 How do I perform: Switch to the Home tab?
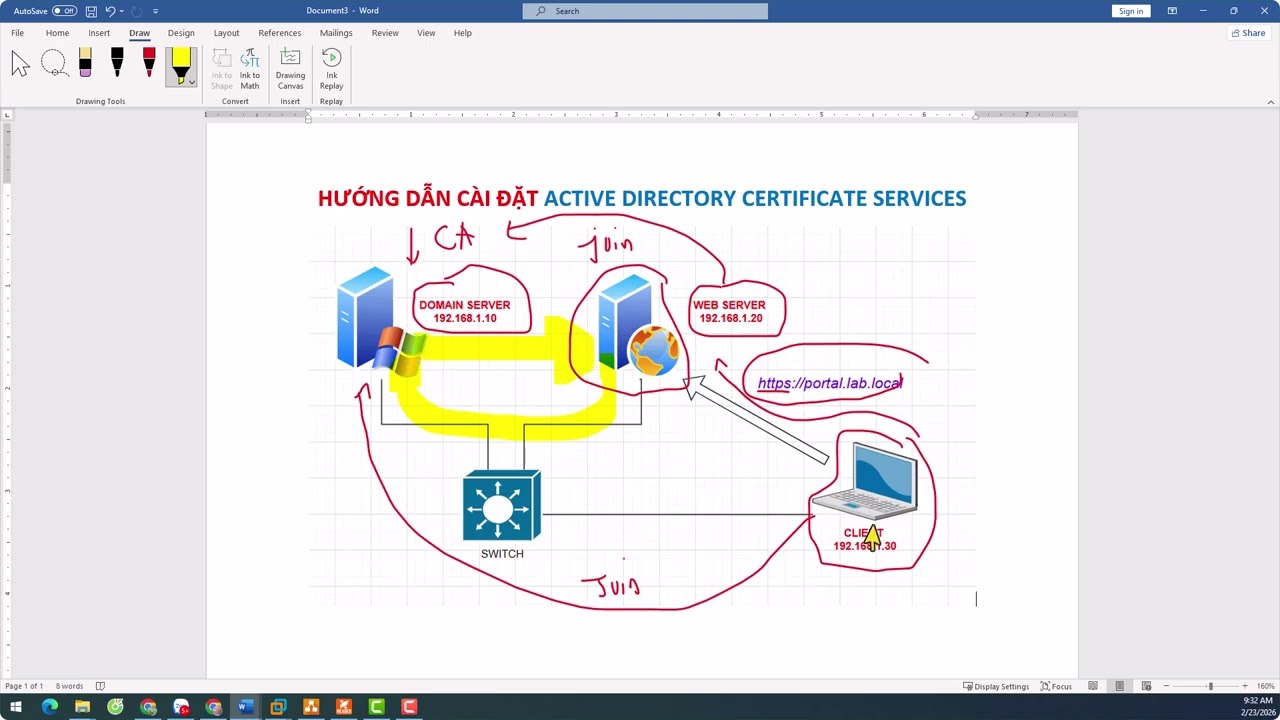[x=57, y=33]
